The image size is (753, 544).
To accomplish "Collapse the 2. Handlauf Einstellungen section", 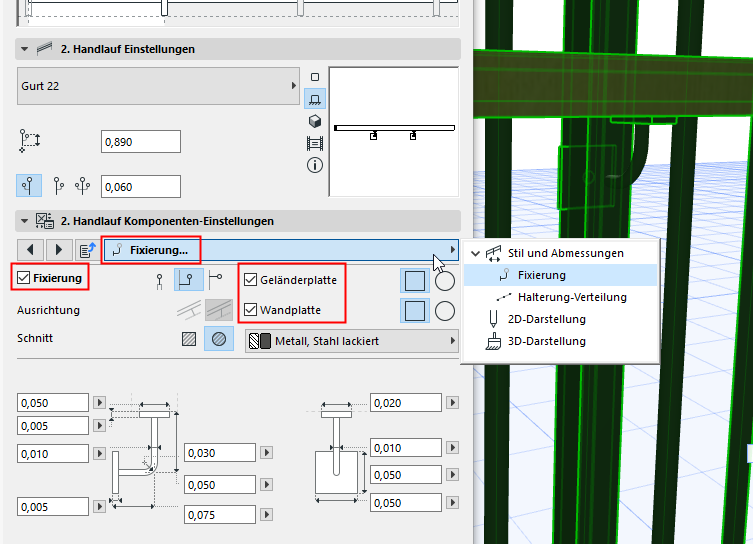I will pyautogui.click(x=24, y=49).
